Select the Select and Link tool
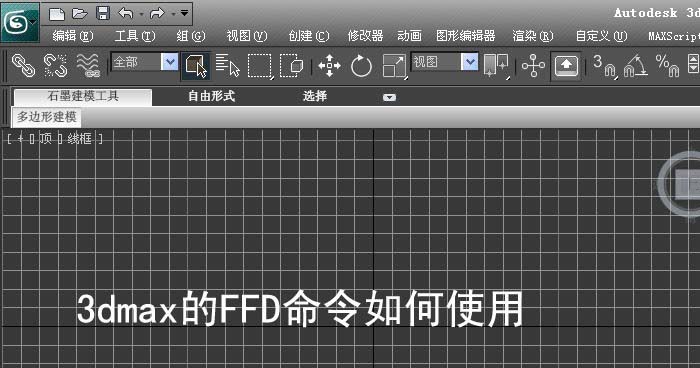The width and height of the screenshot is (700, 368). [23, 66]
